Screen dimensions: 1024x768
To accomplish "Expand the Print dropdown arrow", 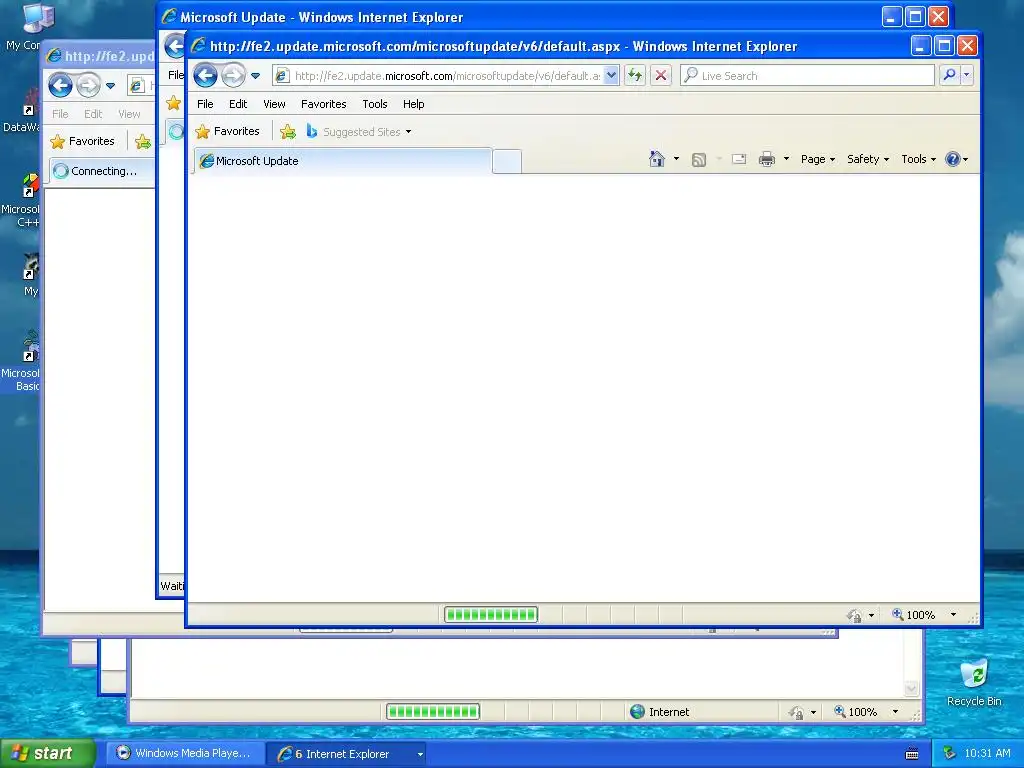I will [x=786, y=159].
